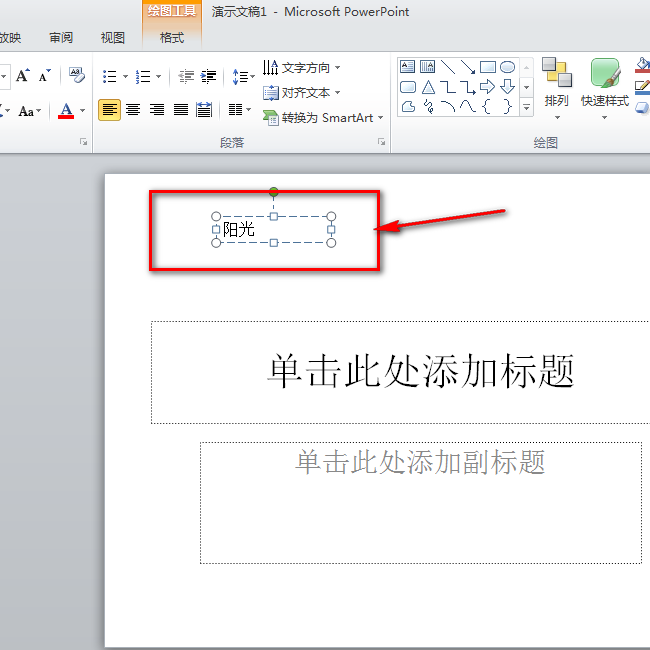Image resolution: width=650 pixels, height=650 pixels.
Task: Decrease the list indent level
Action: point(186,77)
